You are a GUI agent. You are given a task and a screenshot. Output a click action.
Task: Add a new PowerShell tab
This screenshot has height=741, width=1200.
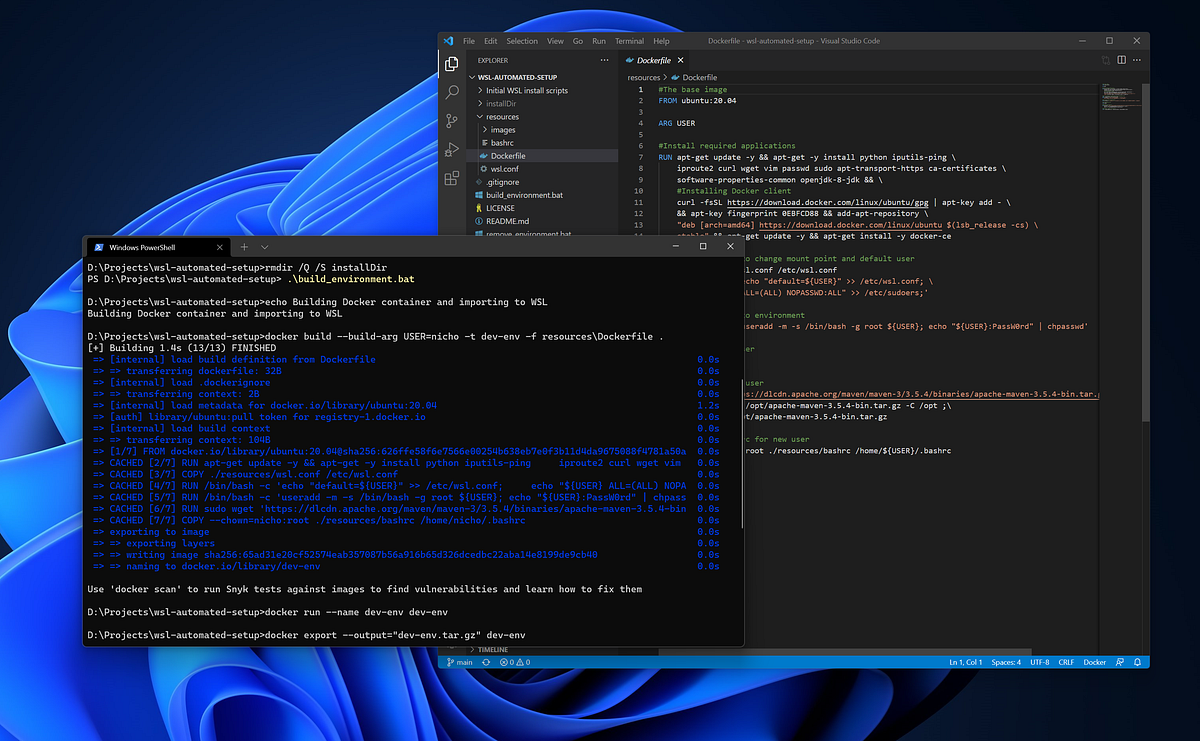click(243, 247)
